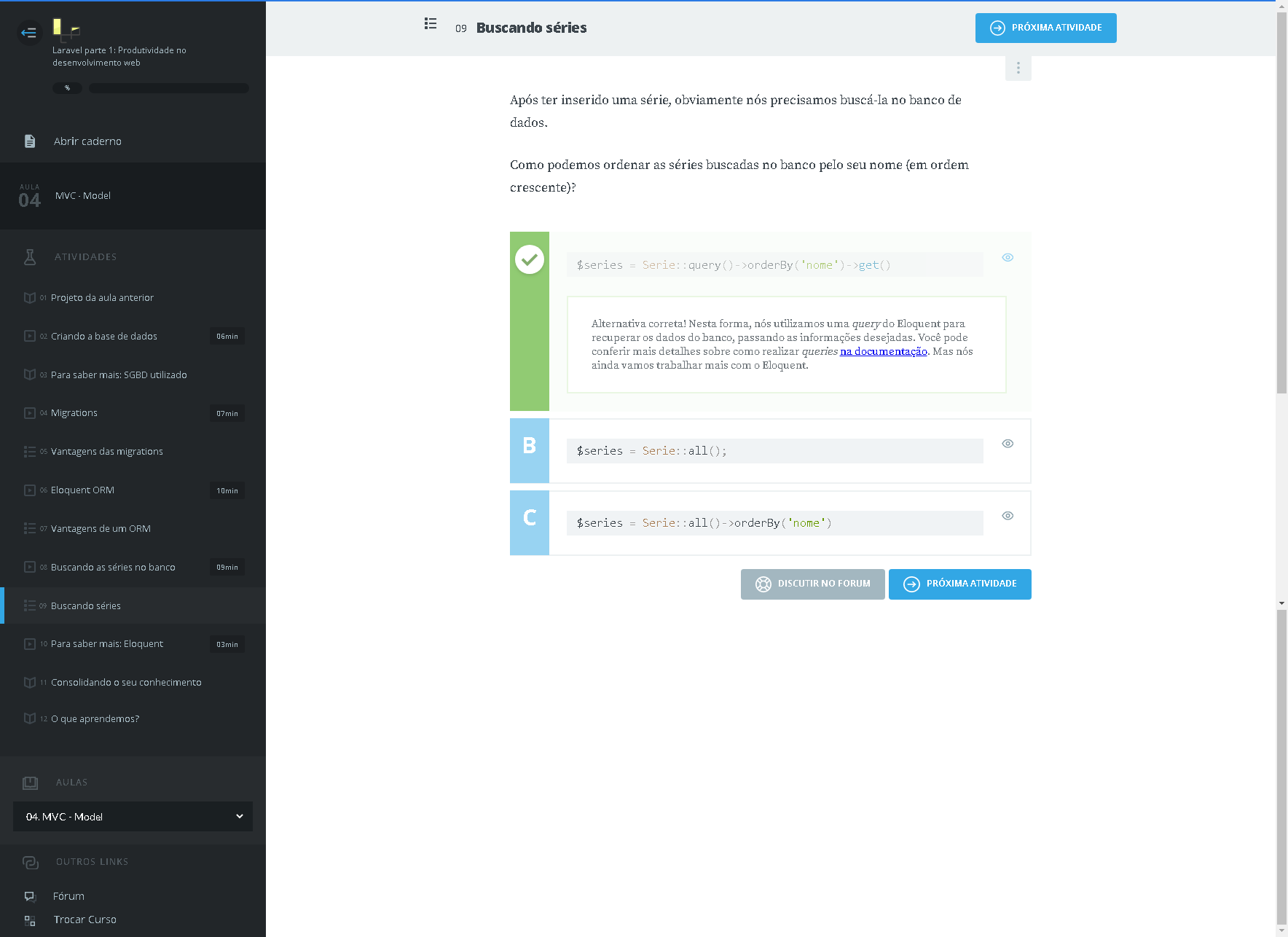Toggle eye icon for the first alternative

point(1008,257)
